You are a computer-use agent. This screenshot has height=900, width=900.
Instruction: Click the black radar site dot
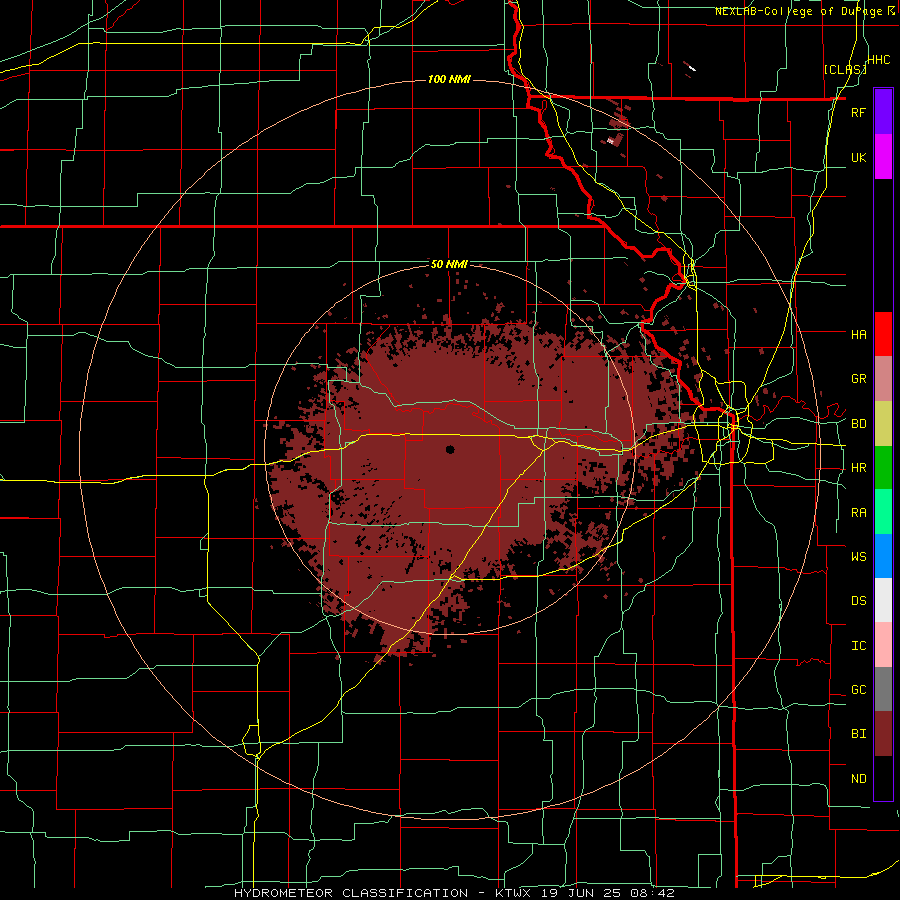point(450,449)
